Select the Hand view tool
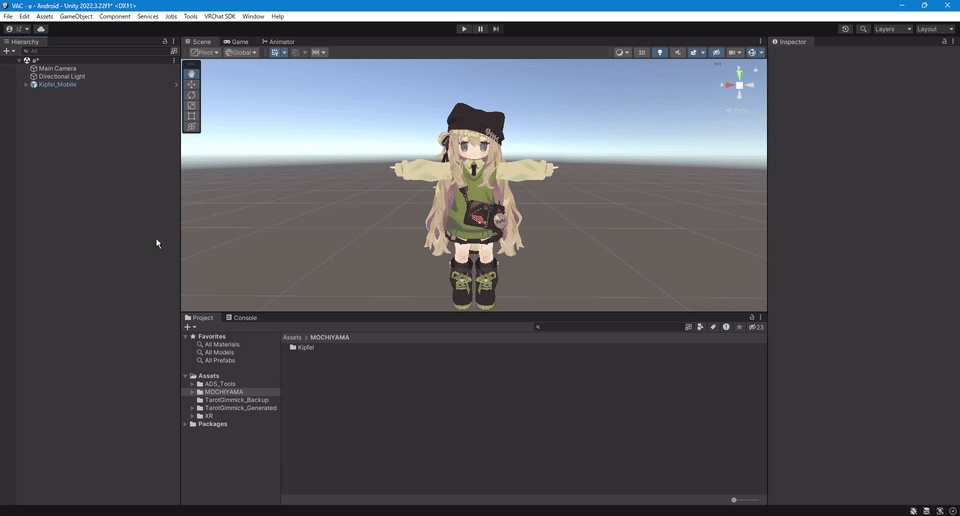This screenshot has width=960, height=516. pyautogui.click(x=192, y=73)
